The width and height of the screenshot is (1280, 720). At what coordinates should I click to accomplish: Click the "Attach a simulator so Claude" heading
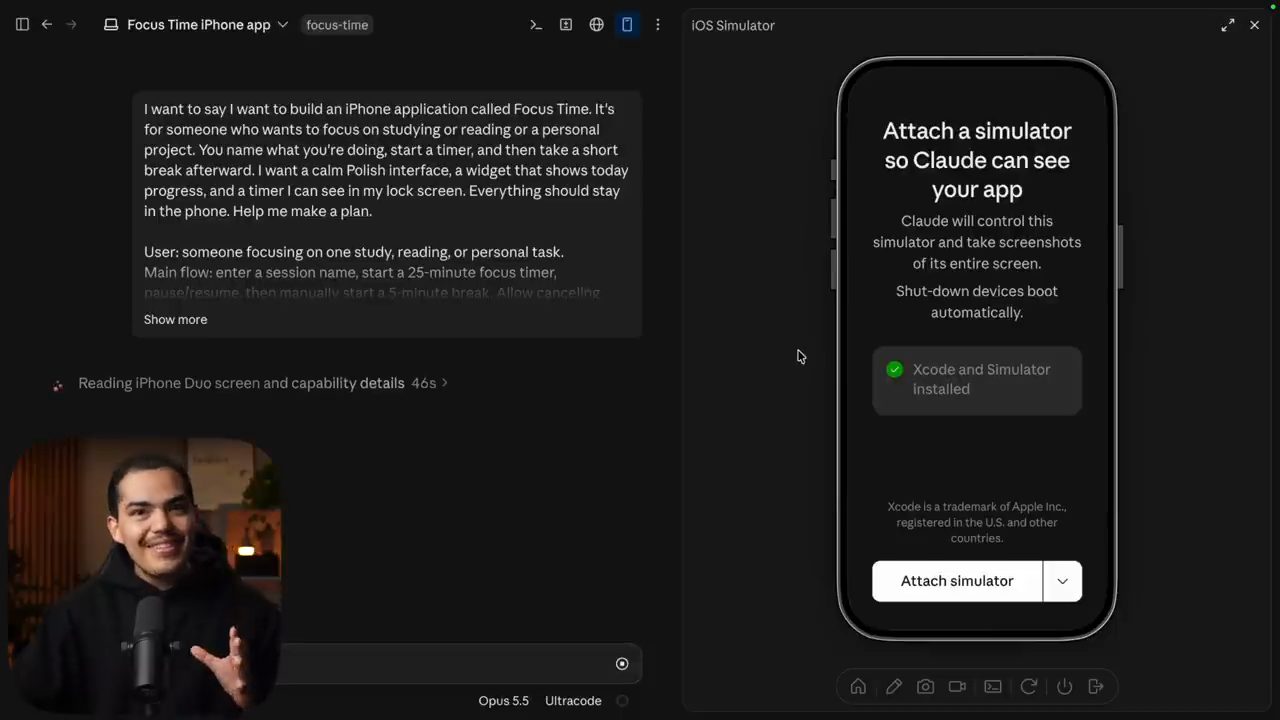coord(977,160)
